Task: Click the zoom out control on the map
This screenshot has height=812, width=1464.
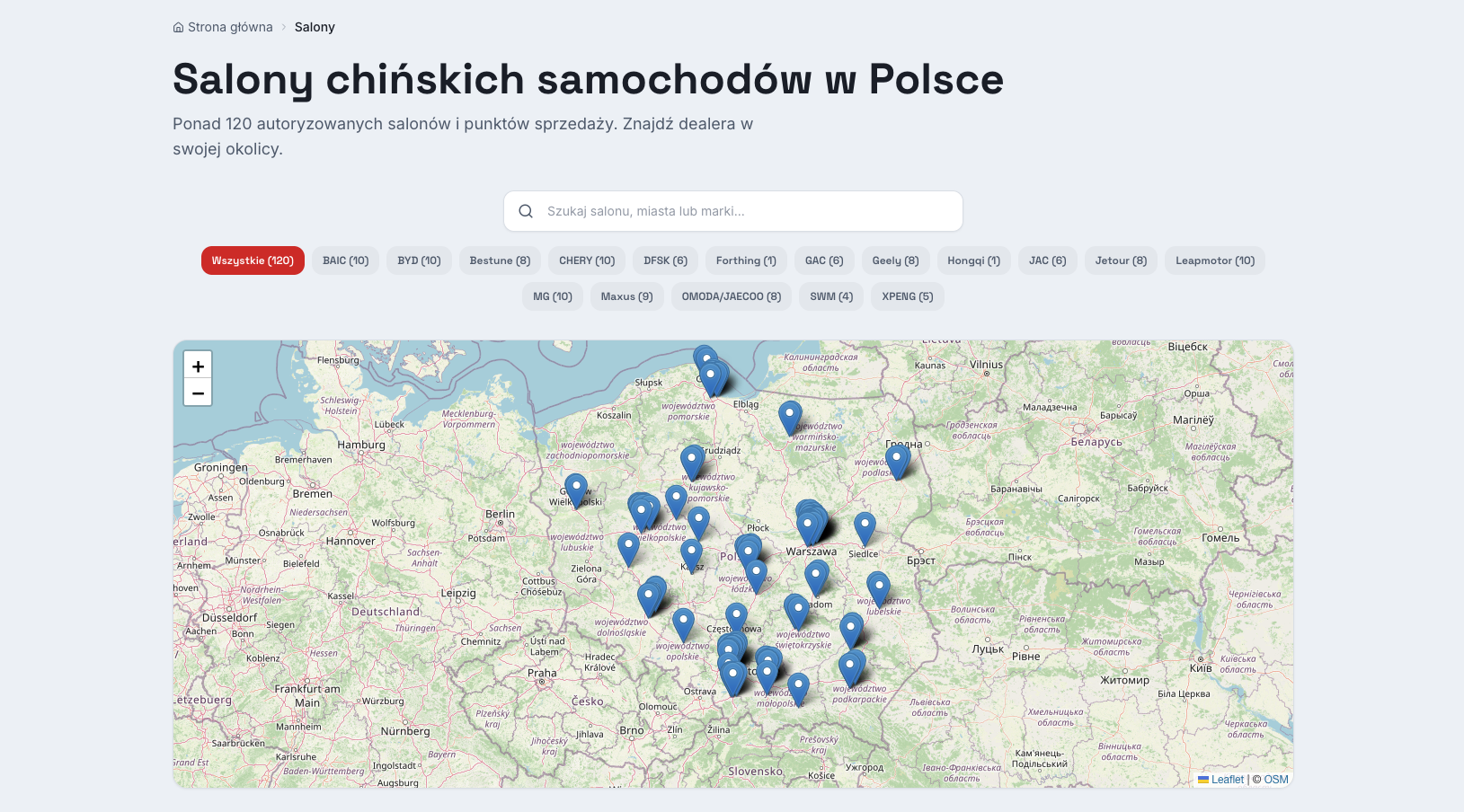Action: pyautogui.click(x=198, y=393)
